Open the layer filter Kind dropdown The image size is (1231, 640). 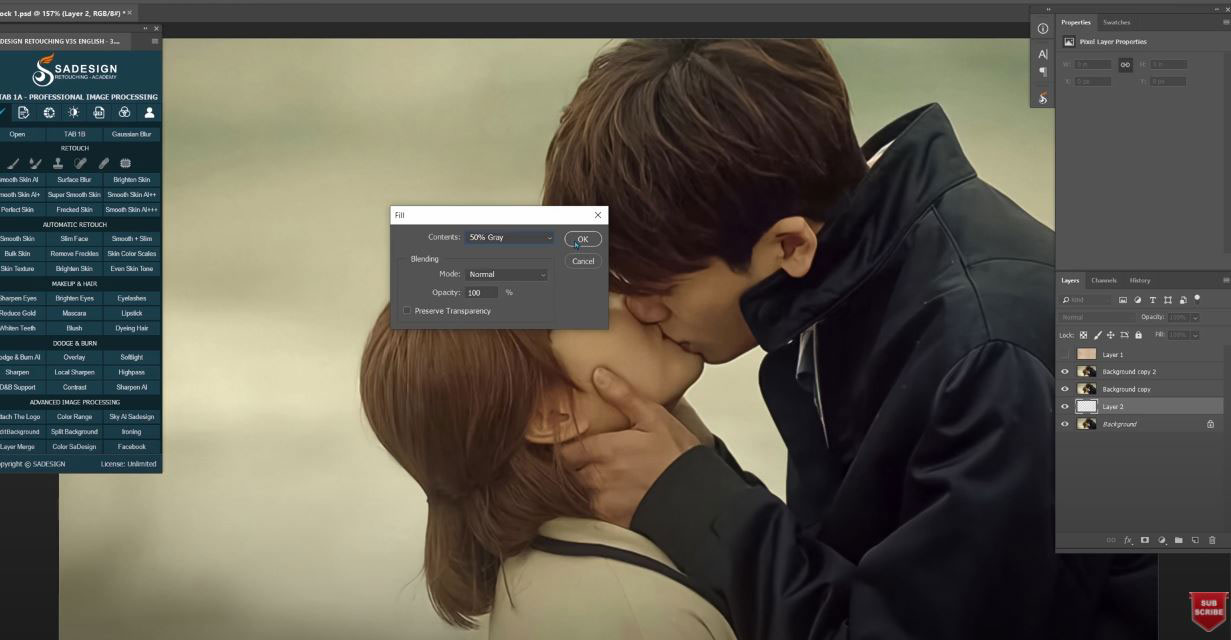(x=1085, y=300)
